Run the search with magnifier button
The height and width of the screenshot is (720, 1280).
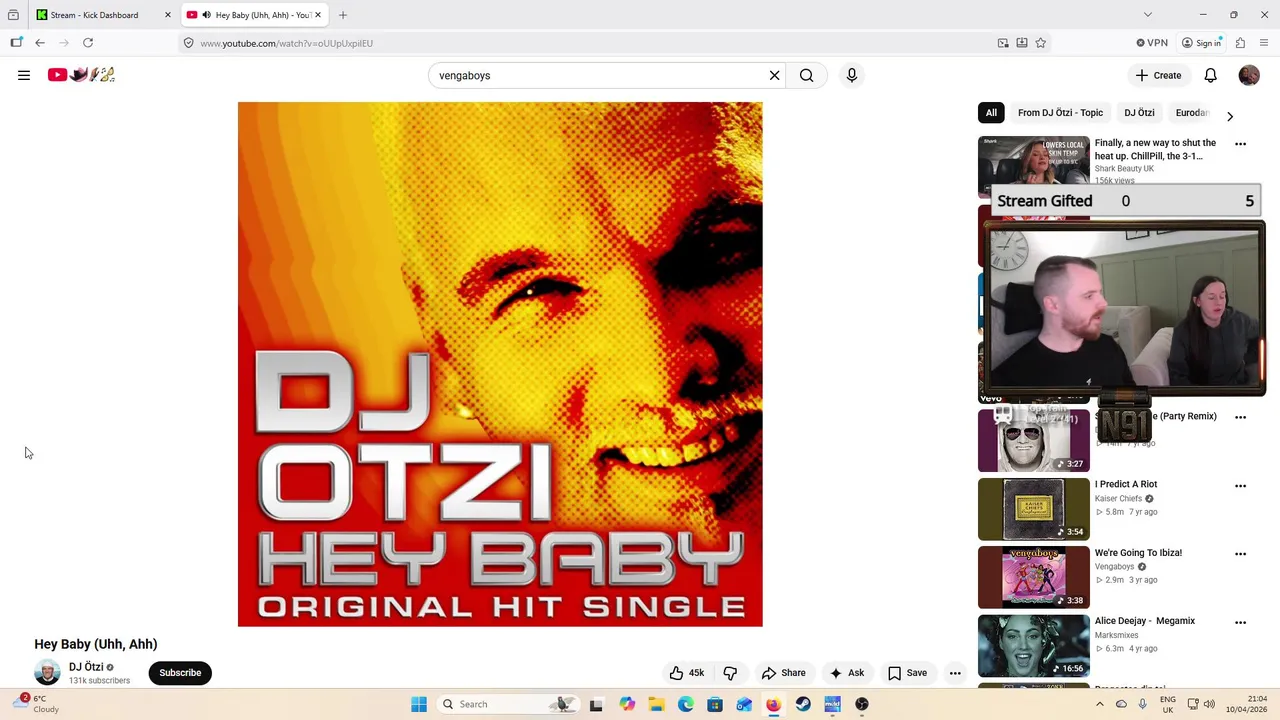tap(806, 75)
